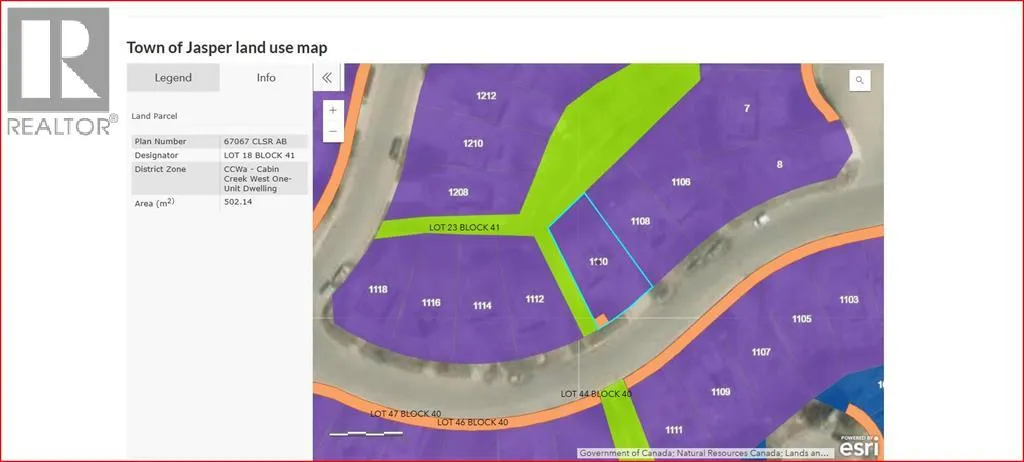The height and width of the screenshot is (462, 1024).
Task: Click the highlighted parcel 1110
Action: (x=598, y=261)
